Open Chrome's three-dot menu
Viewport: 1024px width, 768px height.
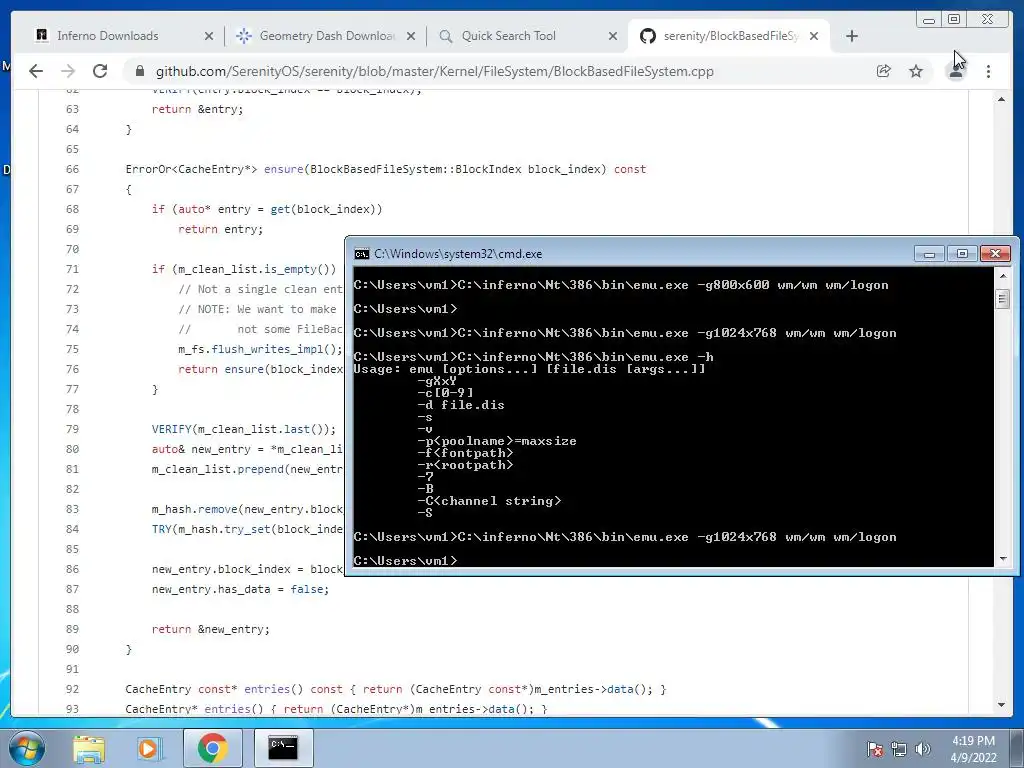(988, 71)
